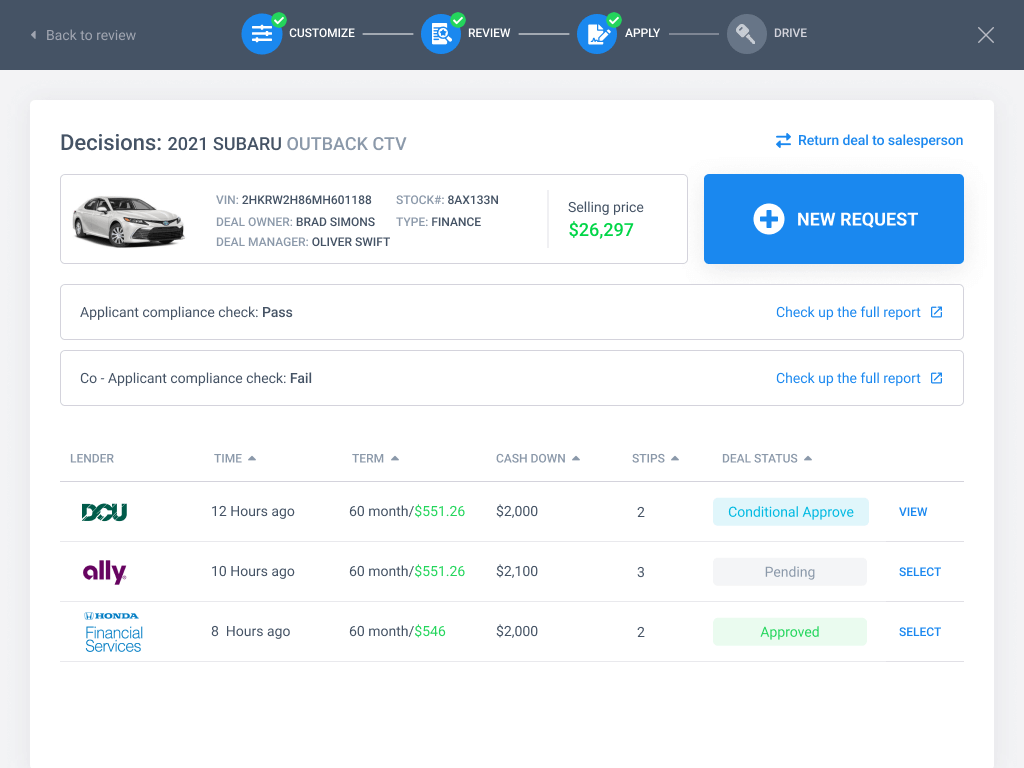This screenshot has height=768, width=1024.
Task: Click stips value 3 in ally row
Action: point(641,572)
